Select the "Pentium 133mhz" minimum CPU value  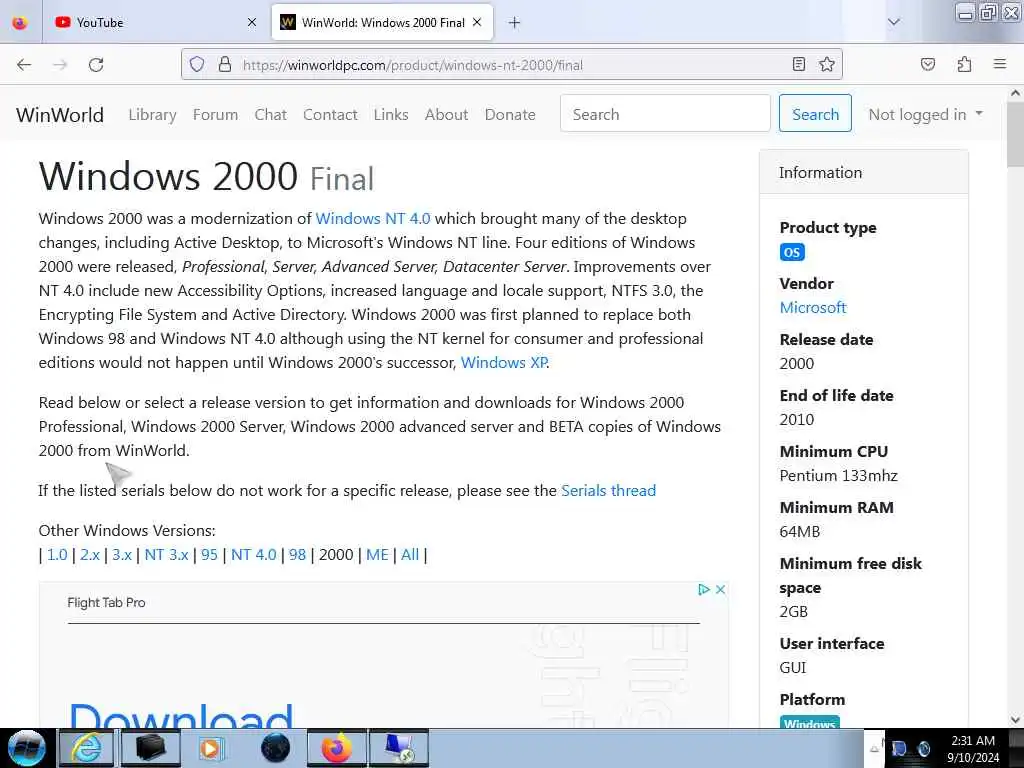[839, 475]
